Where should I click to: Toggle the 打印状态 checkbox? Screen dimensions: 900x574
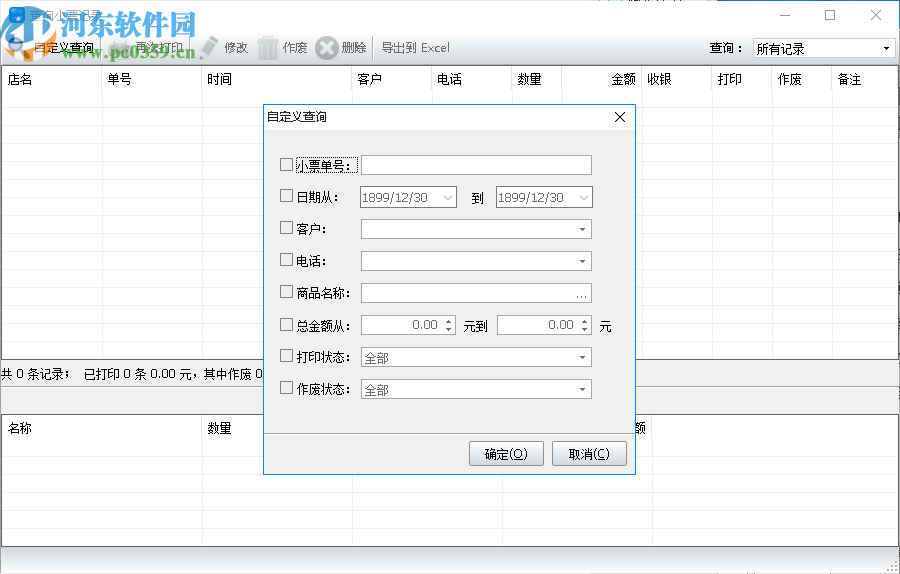pyautogui.click(x=286, y=356)
